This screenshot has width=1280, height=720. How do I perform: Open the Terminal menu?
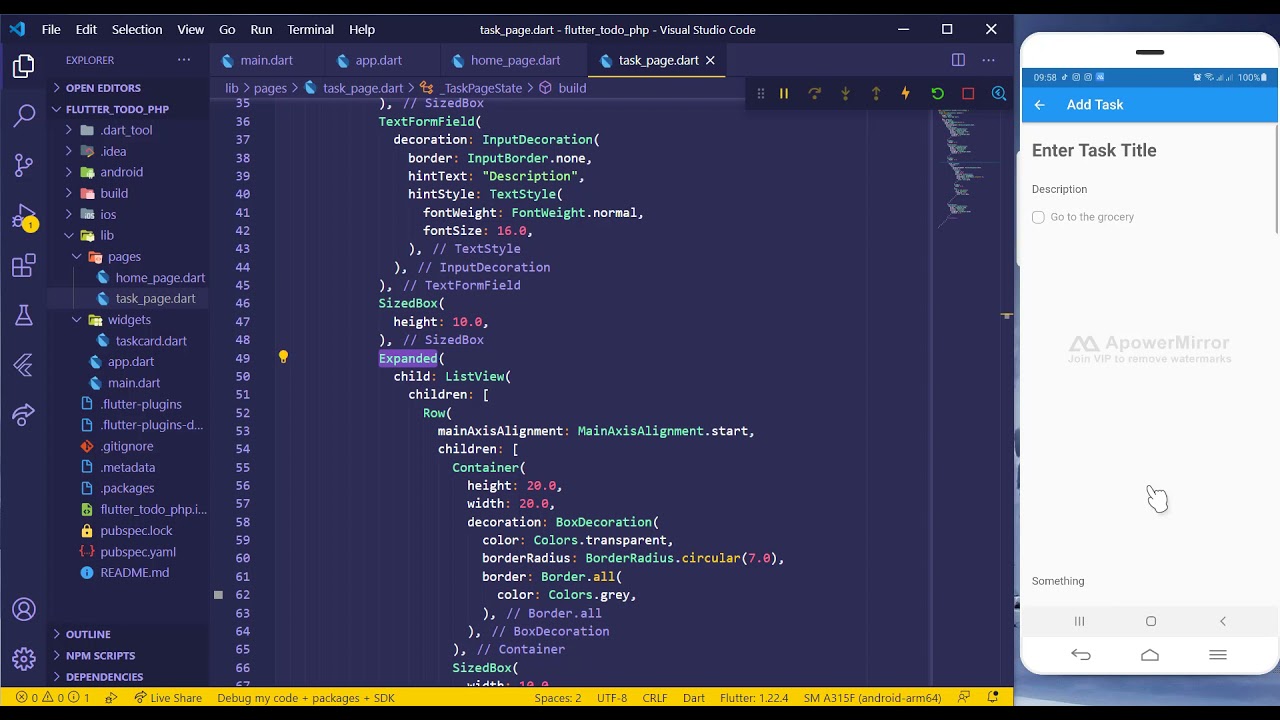[311, 29]
